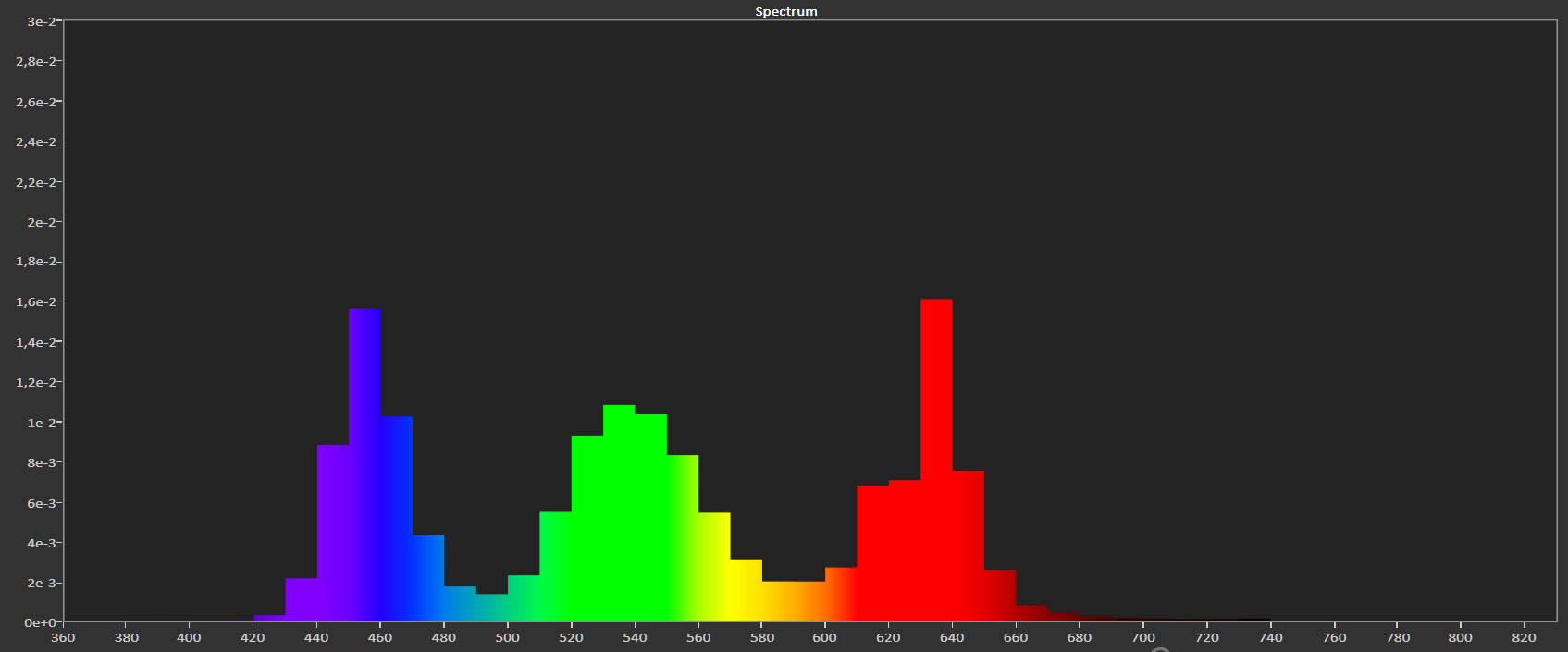The image size is (1568, 652).
Task: Select the 4e-3 vertical axis label
Action: tap(41, 543)
